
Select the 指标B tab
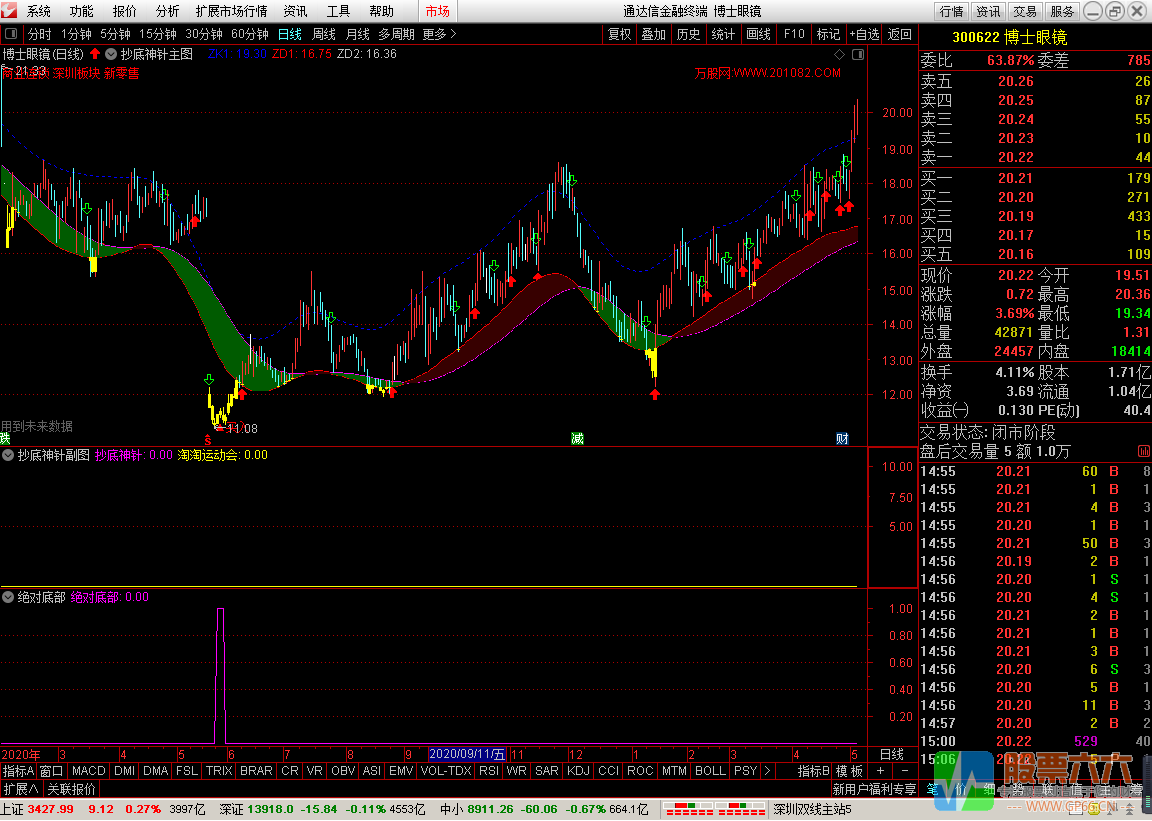[x=814, y=771]
